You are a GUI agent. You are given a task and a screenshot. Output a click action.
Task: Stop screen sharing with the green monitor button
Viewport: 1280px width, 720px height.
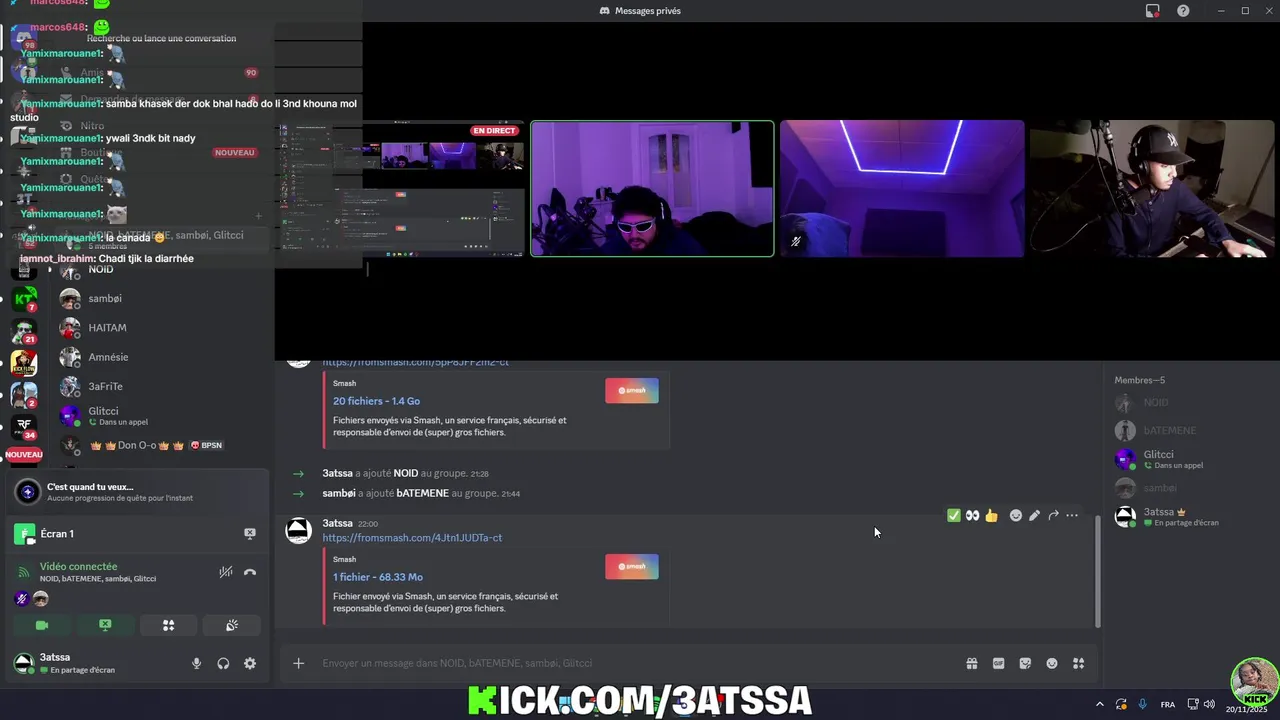tap(105, 625)
